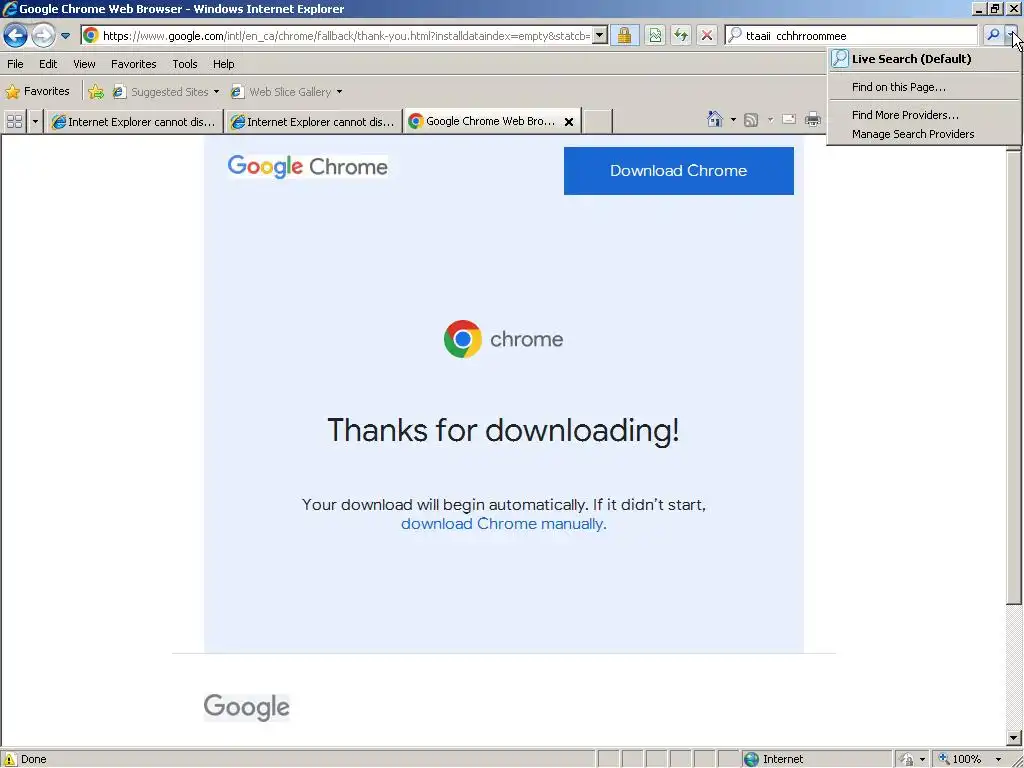This screenshot has width=1024, height=768.
Task: Click the status bar warning icon
Action: 10,759
